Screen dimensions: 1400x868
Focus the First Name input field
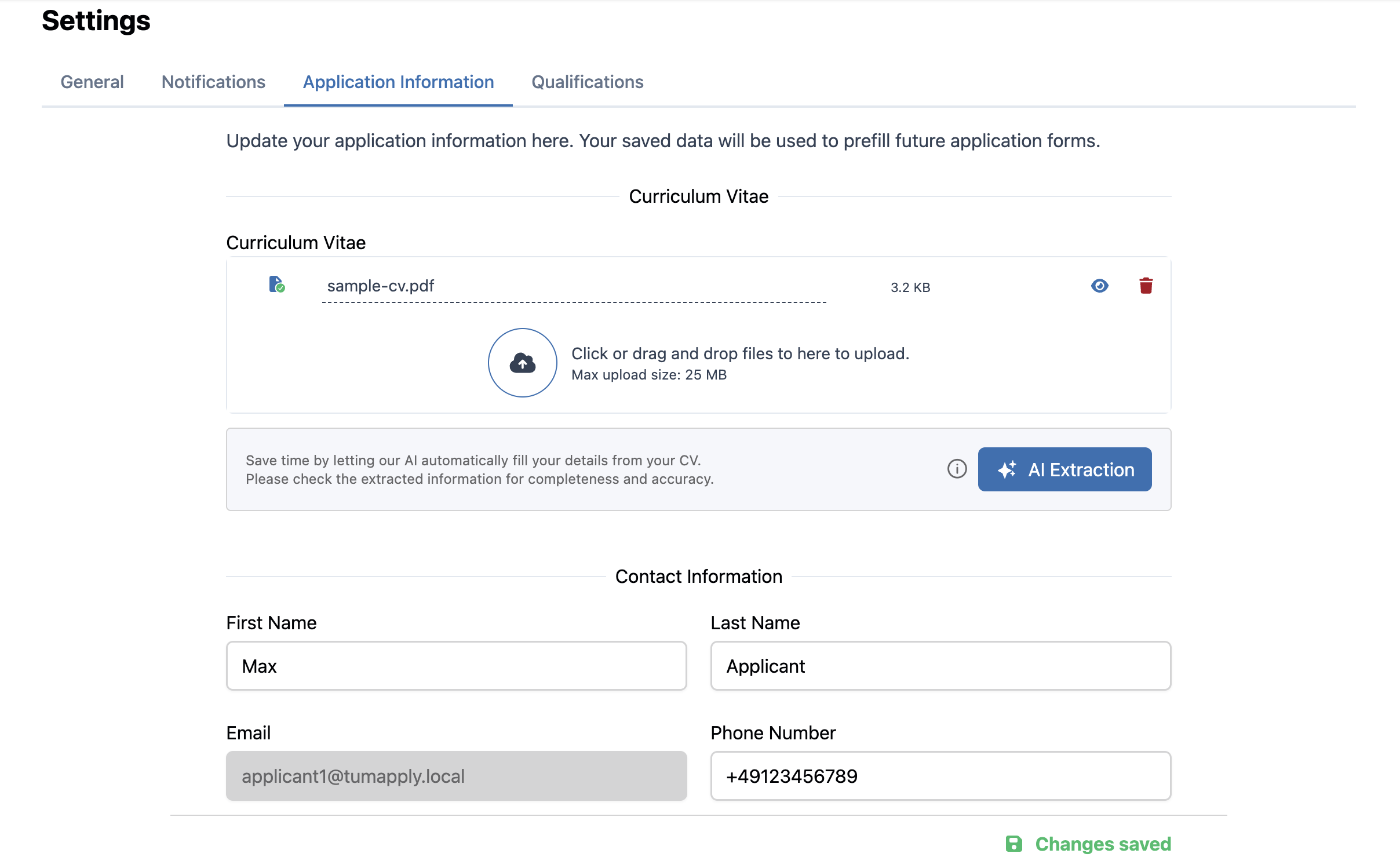tap(456, 666)
